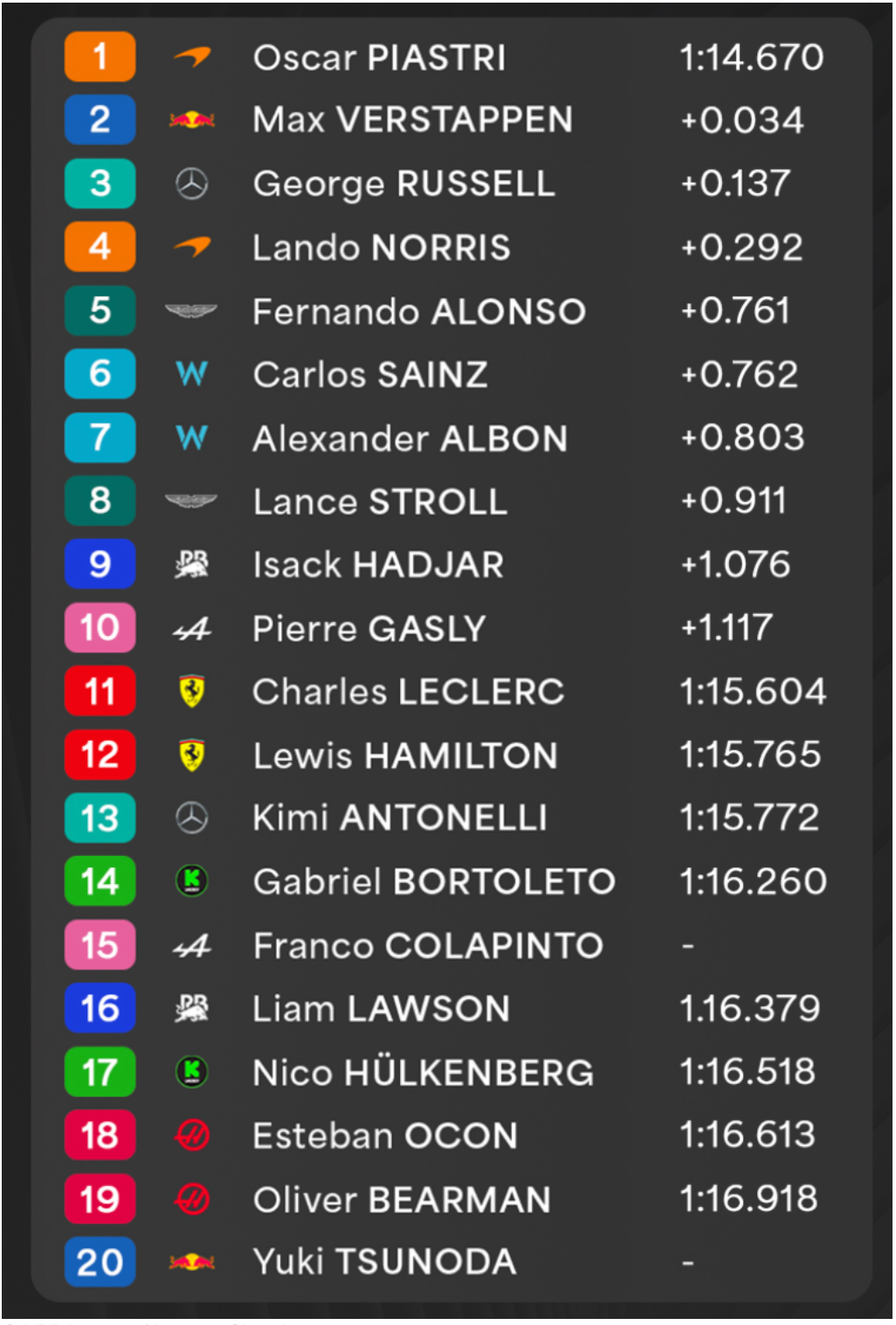Select the orange position 1 badge
Viewport: 896px width, 1325px height.
coord(100,57)
